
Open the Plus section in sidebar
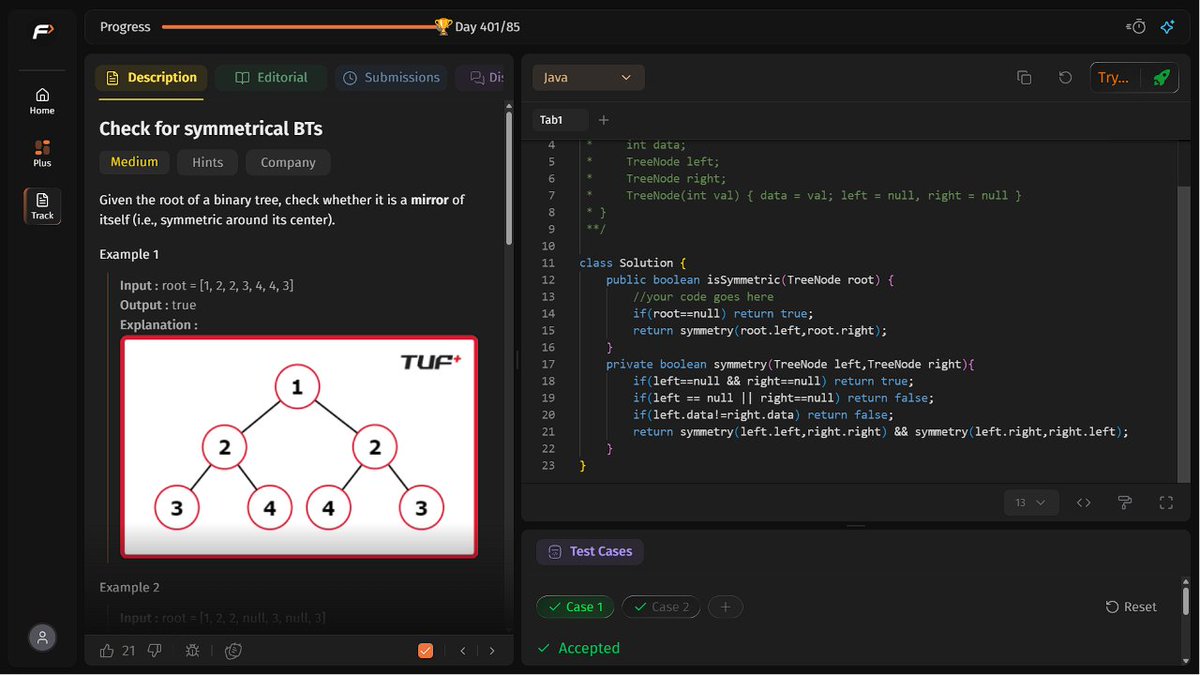point(42,153)
